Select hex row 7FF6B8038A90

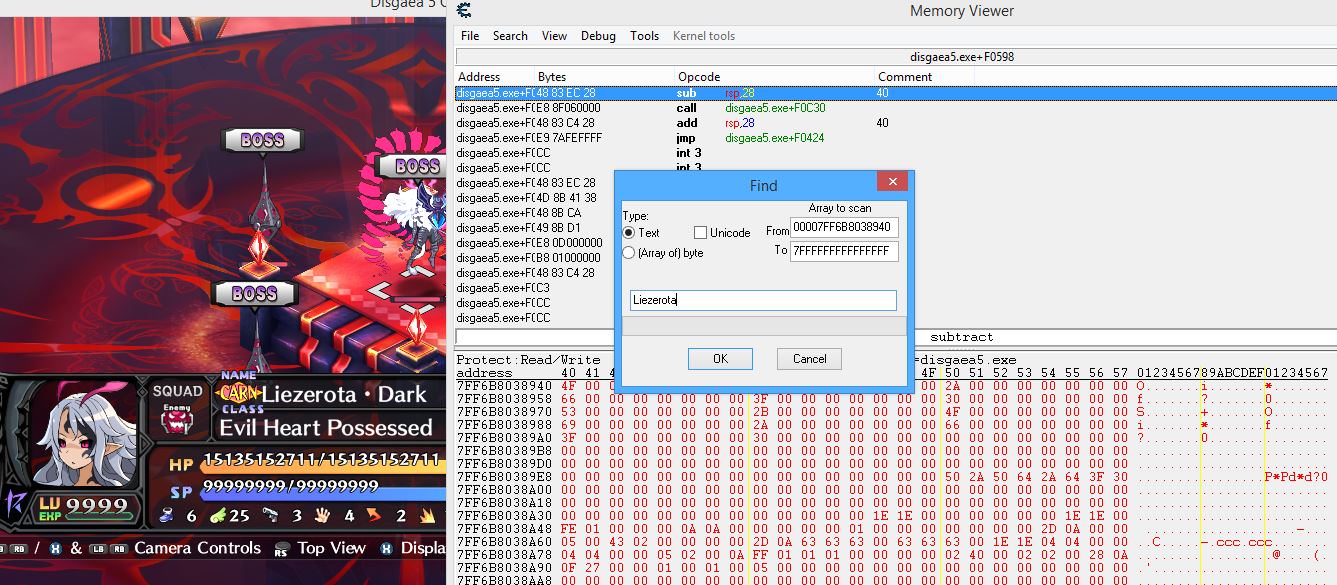[x=892, y=568]
